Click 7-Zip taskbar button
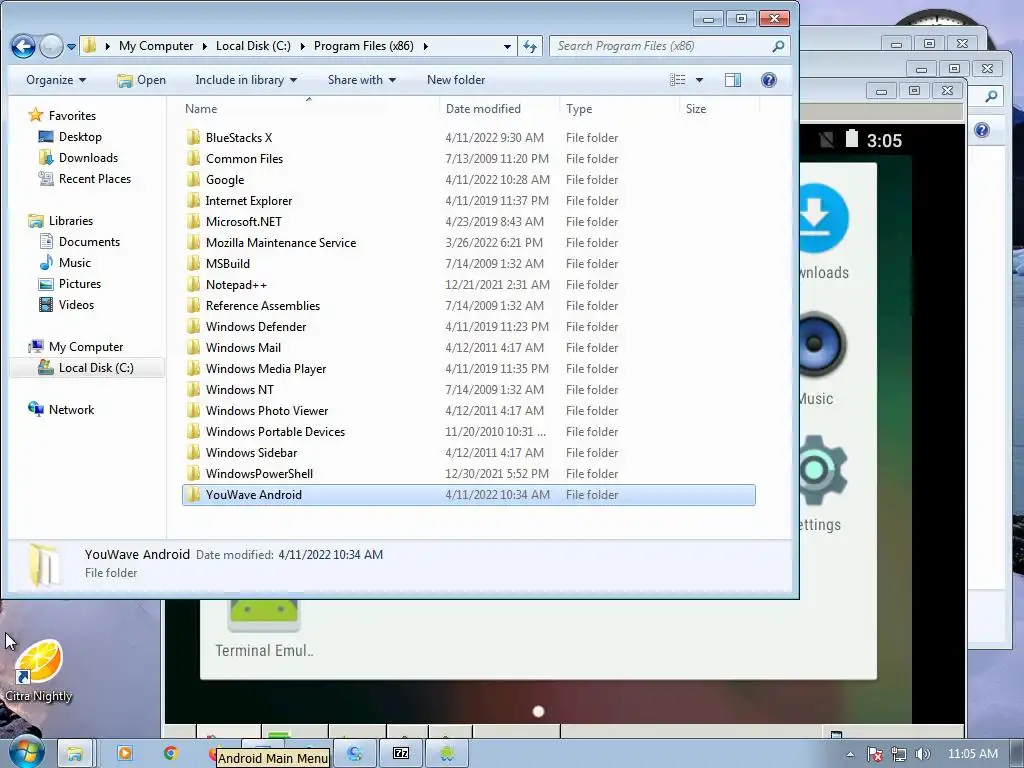Screen dimensions: 1024x768 coord(400,754)
